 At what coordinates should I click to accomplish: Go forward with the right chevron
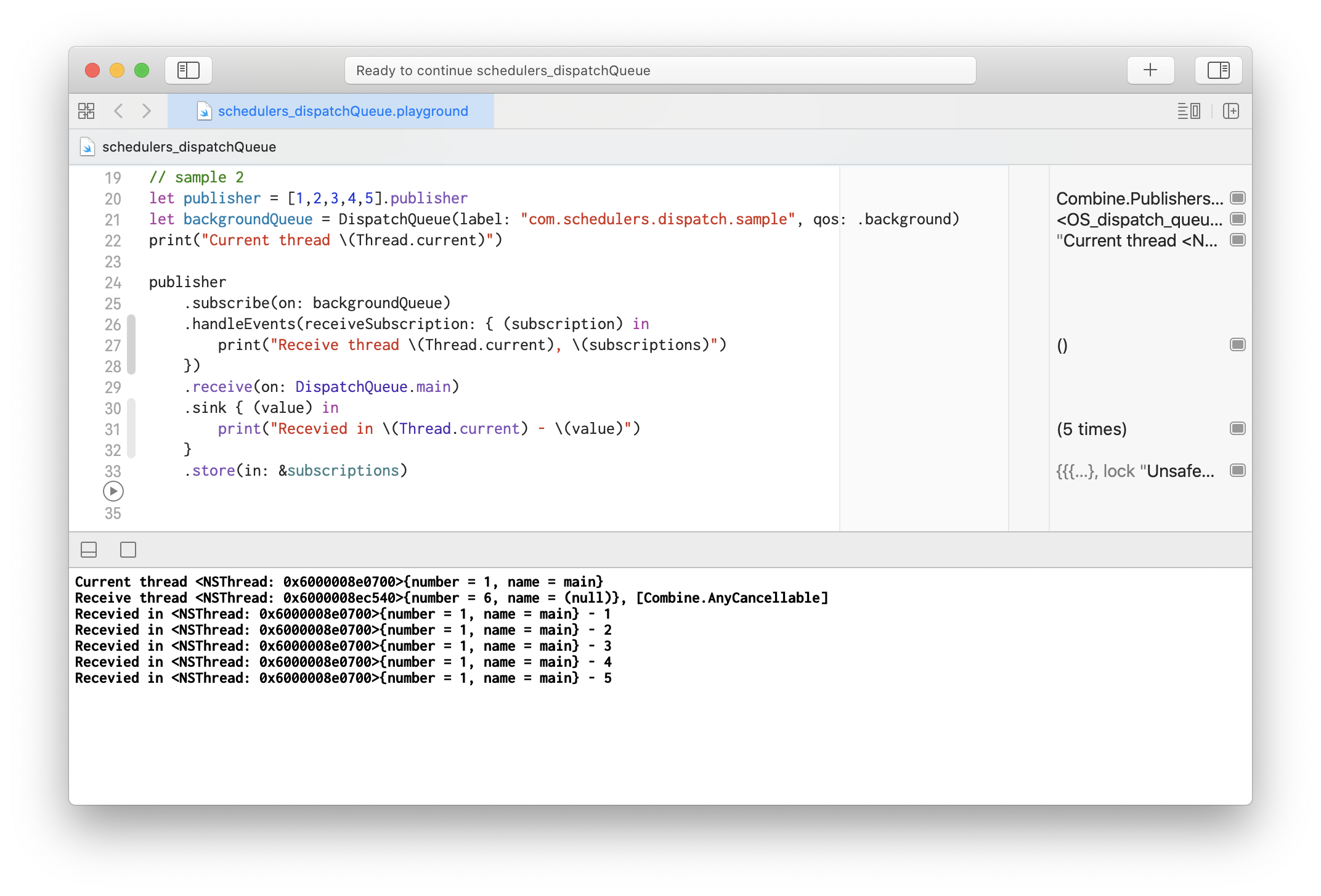147,111
